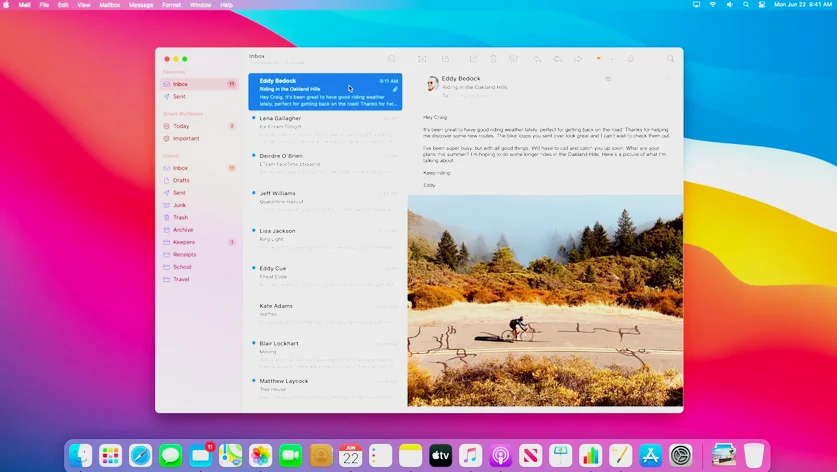
Task: Open search with magnifier in Mail toolbar
Action: tap(670, 59)
